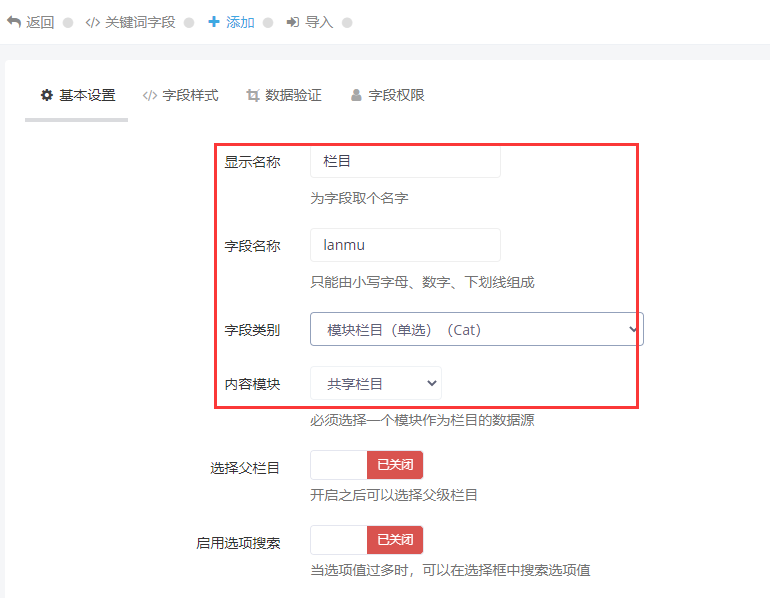Click hint 当选项值过多时,可以在选择框中搜索选项值
The image size is (770, 598).
tap(450, 570)
